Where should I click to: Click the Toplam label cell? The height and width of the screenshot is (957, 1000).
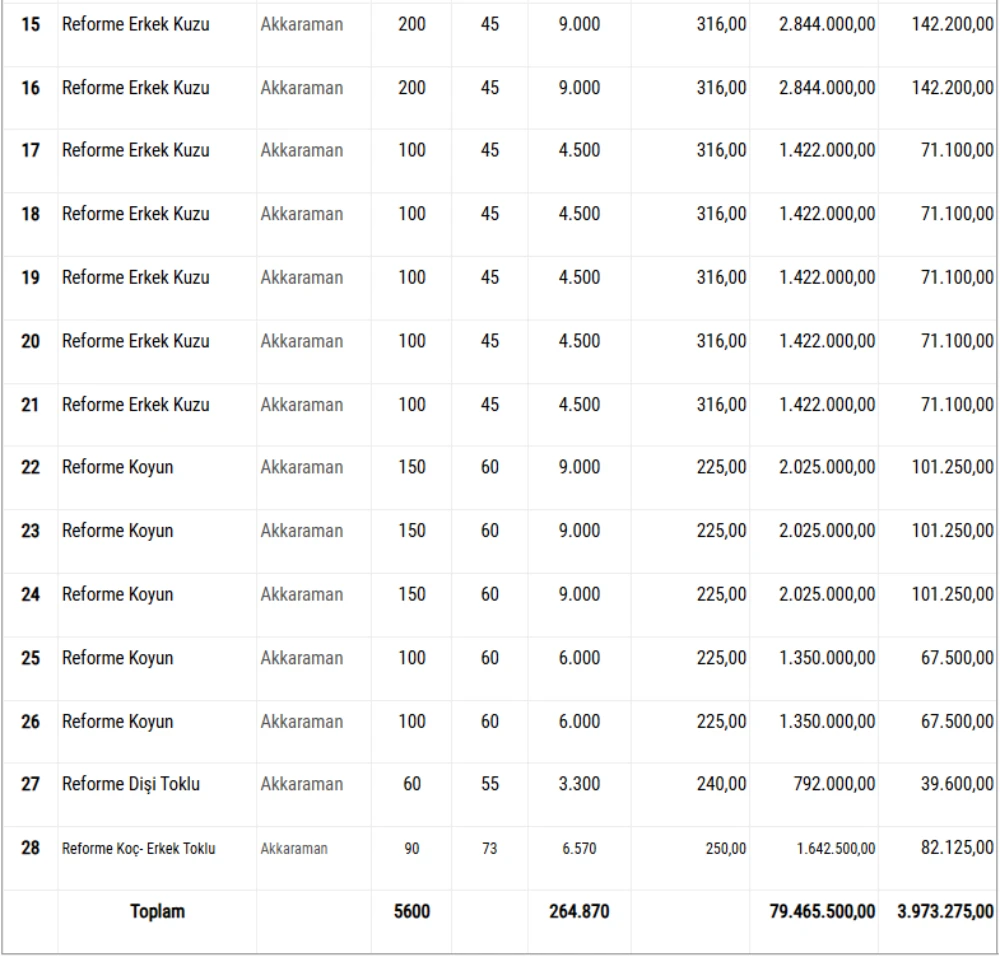(158, 912)
